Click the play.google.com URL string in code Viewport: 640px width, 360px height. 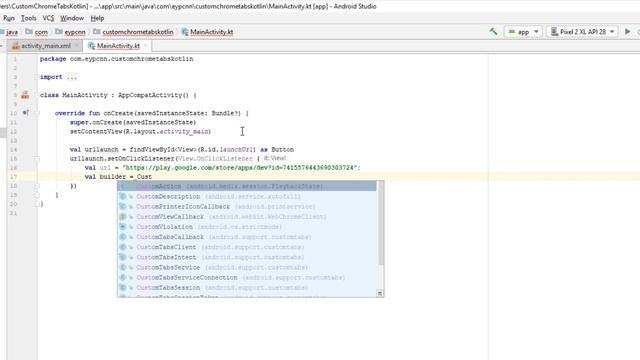coord(241,168)
